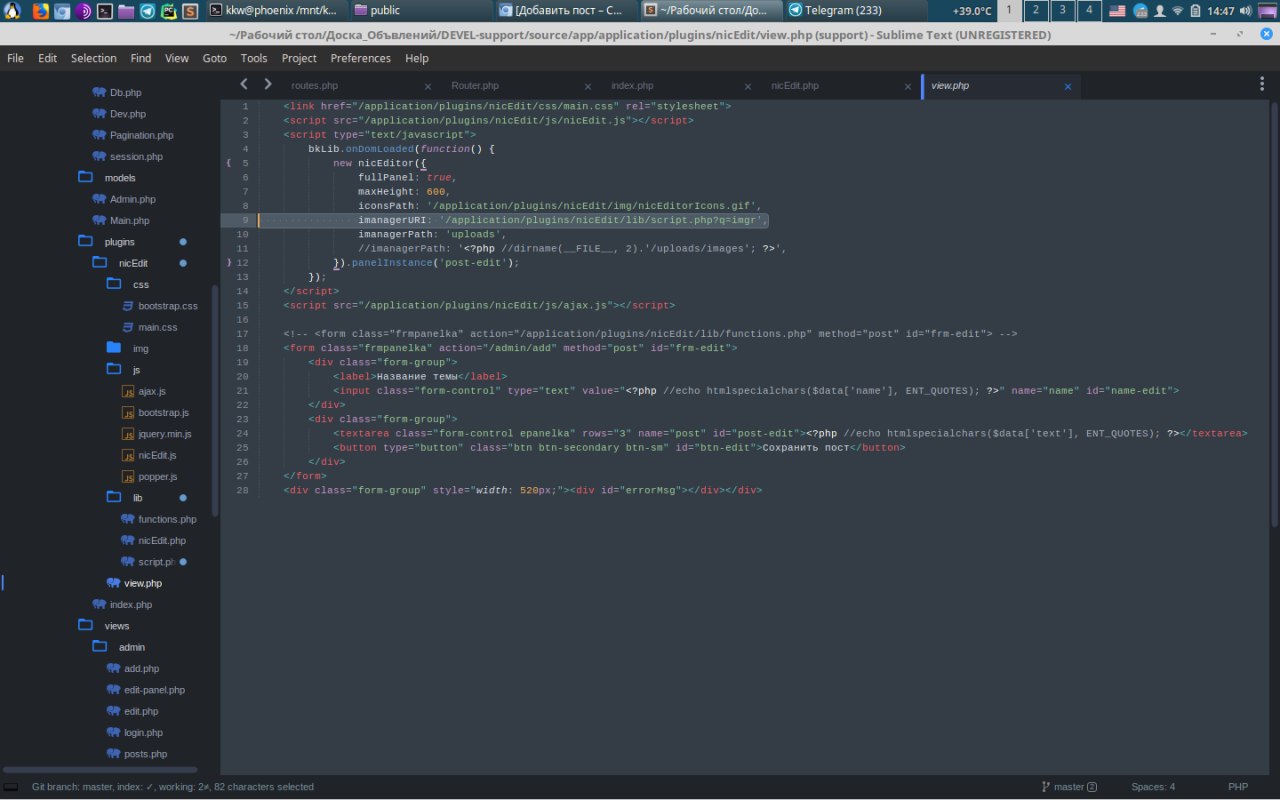
Task: Open the file manager launcher icon
Action: click(x=126, y=11)
